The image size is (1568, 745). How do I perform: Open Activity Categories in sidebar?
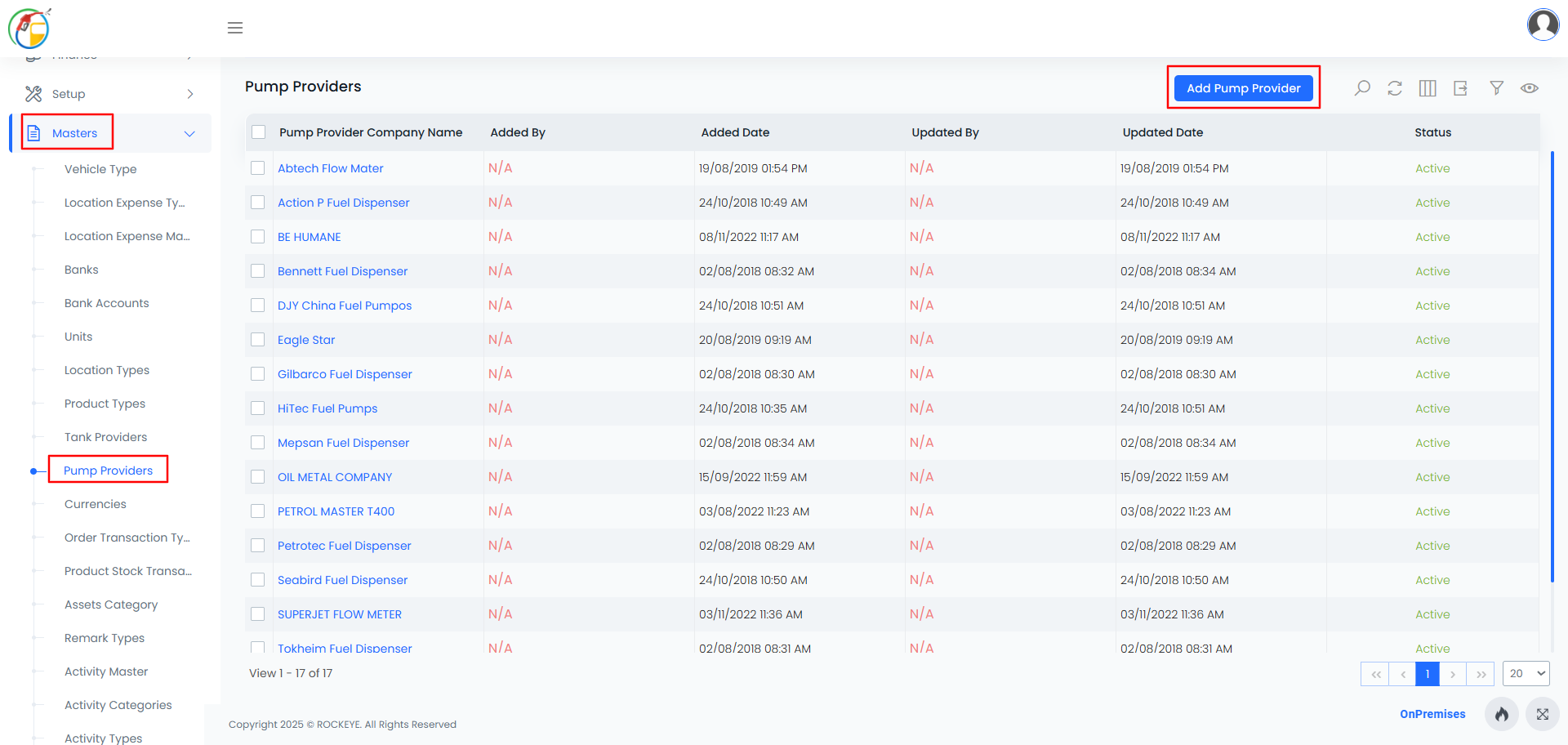click(118, 705)
